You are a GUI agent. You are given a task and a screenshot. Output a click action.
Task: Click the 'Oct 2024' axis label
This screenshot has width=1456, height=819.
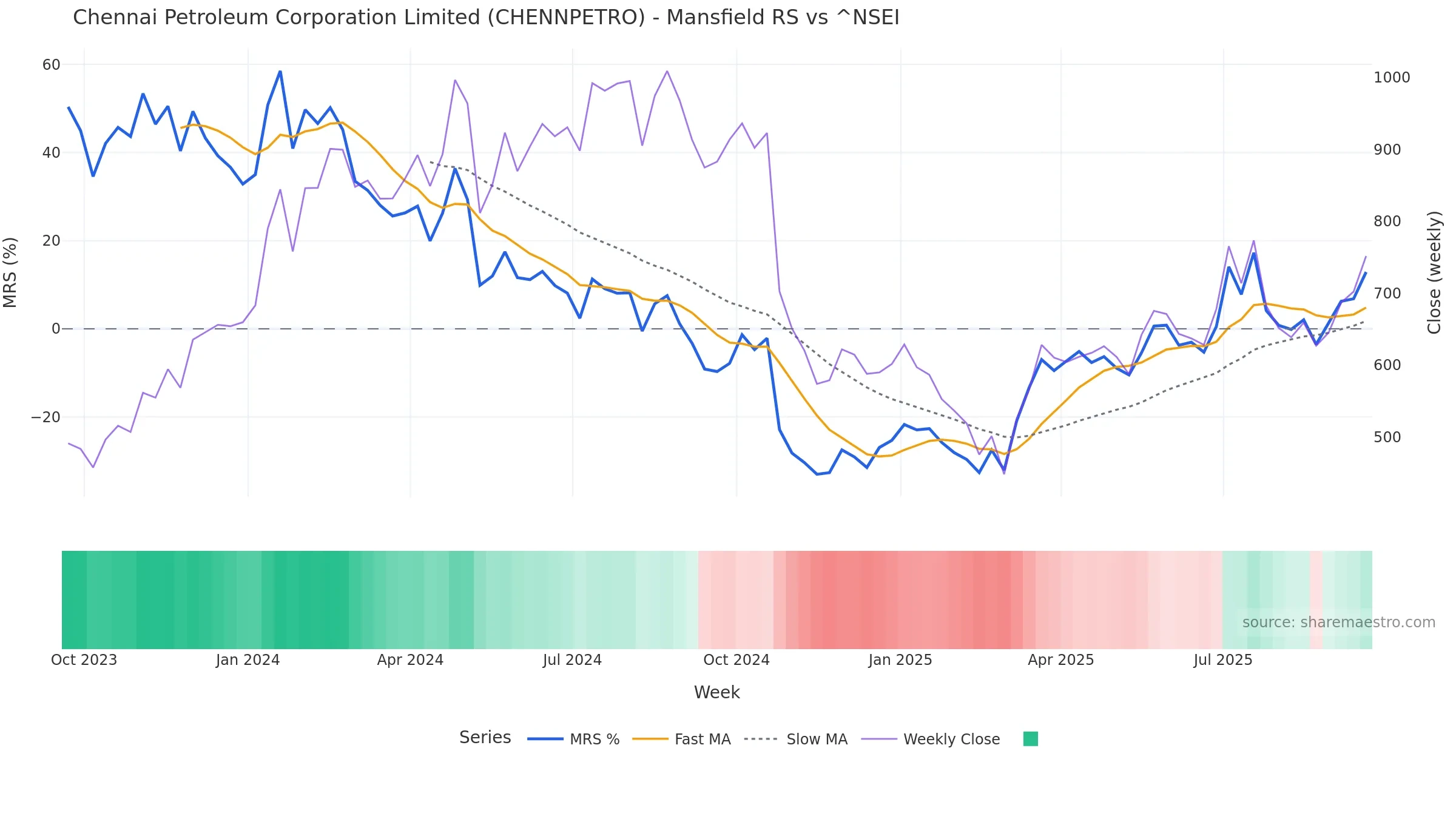coord(736,660)
